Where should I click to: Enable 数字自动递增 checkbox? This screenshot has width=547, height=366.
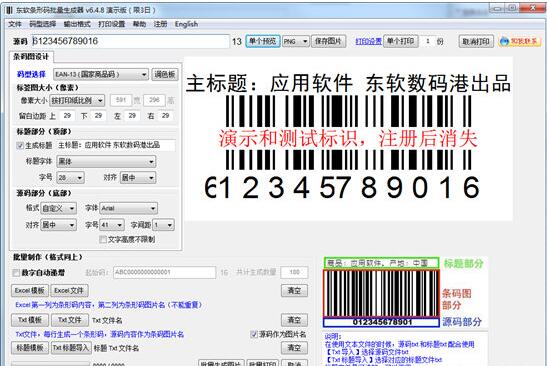click(16, 273)
